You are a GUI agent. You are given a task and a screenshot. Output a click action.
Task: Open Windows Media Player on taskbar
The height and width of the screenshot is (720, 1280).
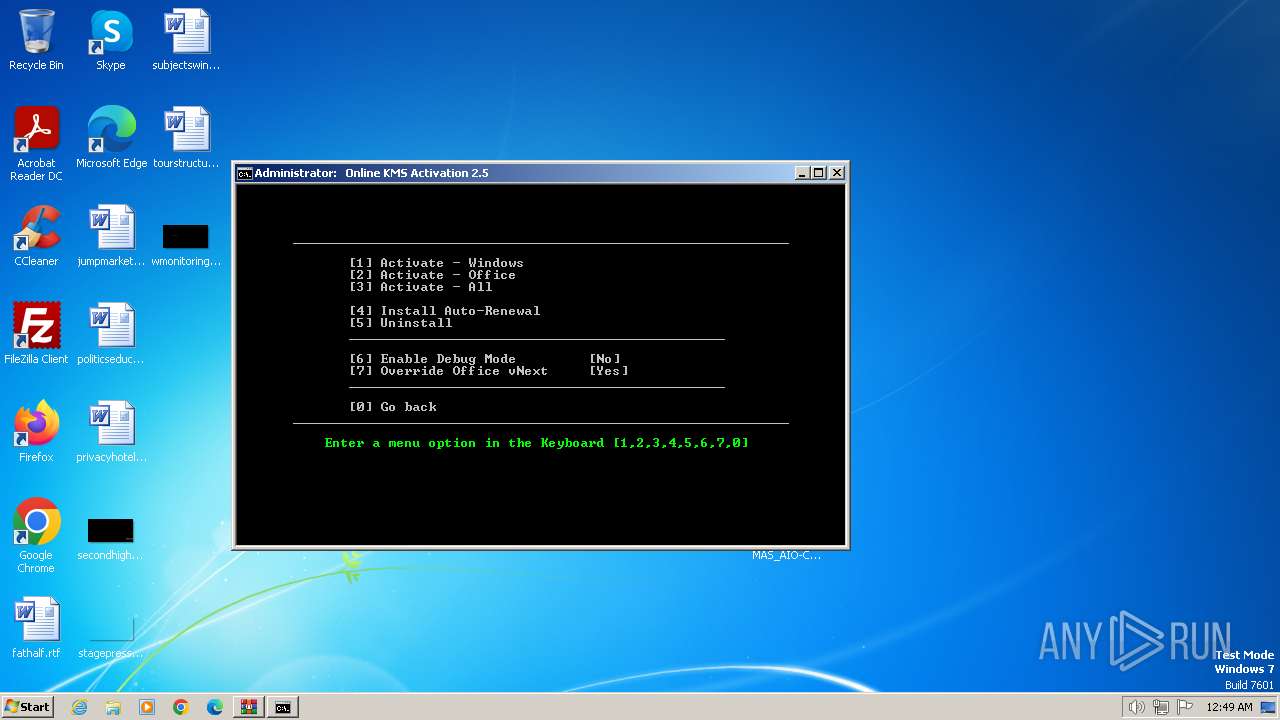pyautogui.click(x=147, y=707)
